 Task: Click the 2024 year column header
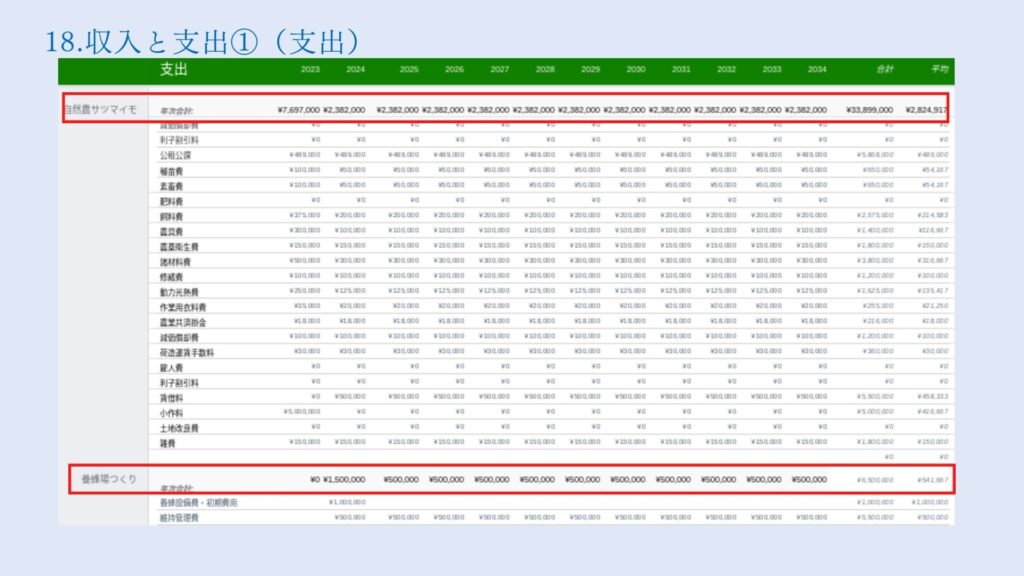click(x=355, y=69)
